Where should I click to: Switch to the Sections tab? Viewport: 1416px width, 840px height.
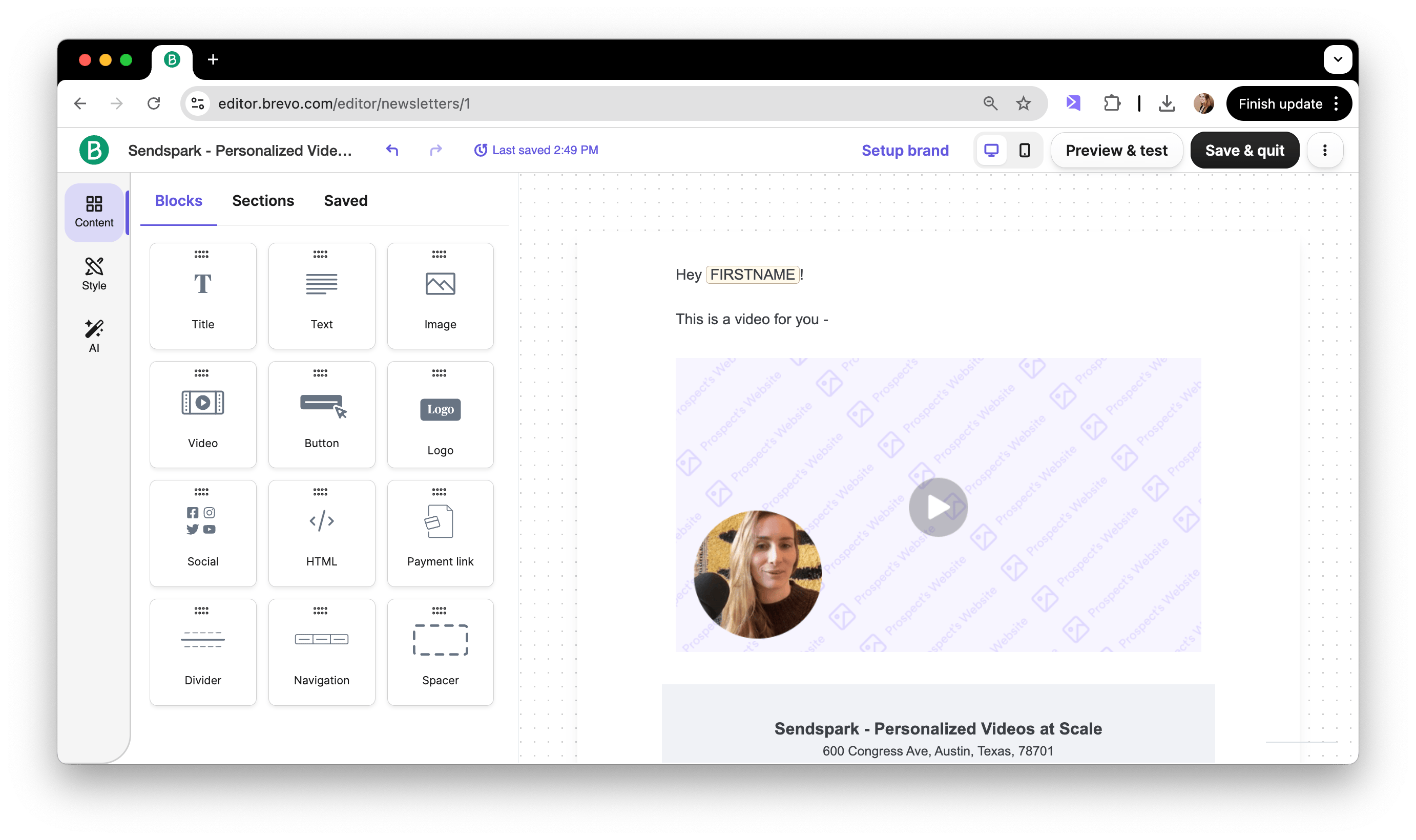263,201
